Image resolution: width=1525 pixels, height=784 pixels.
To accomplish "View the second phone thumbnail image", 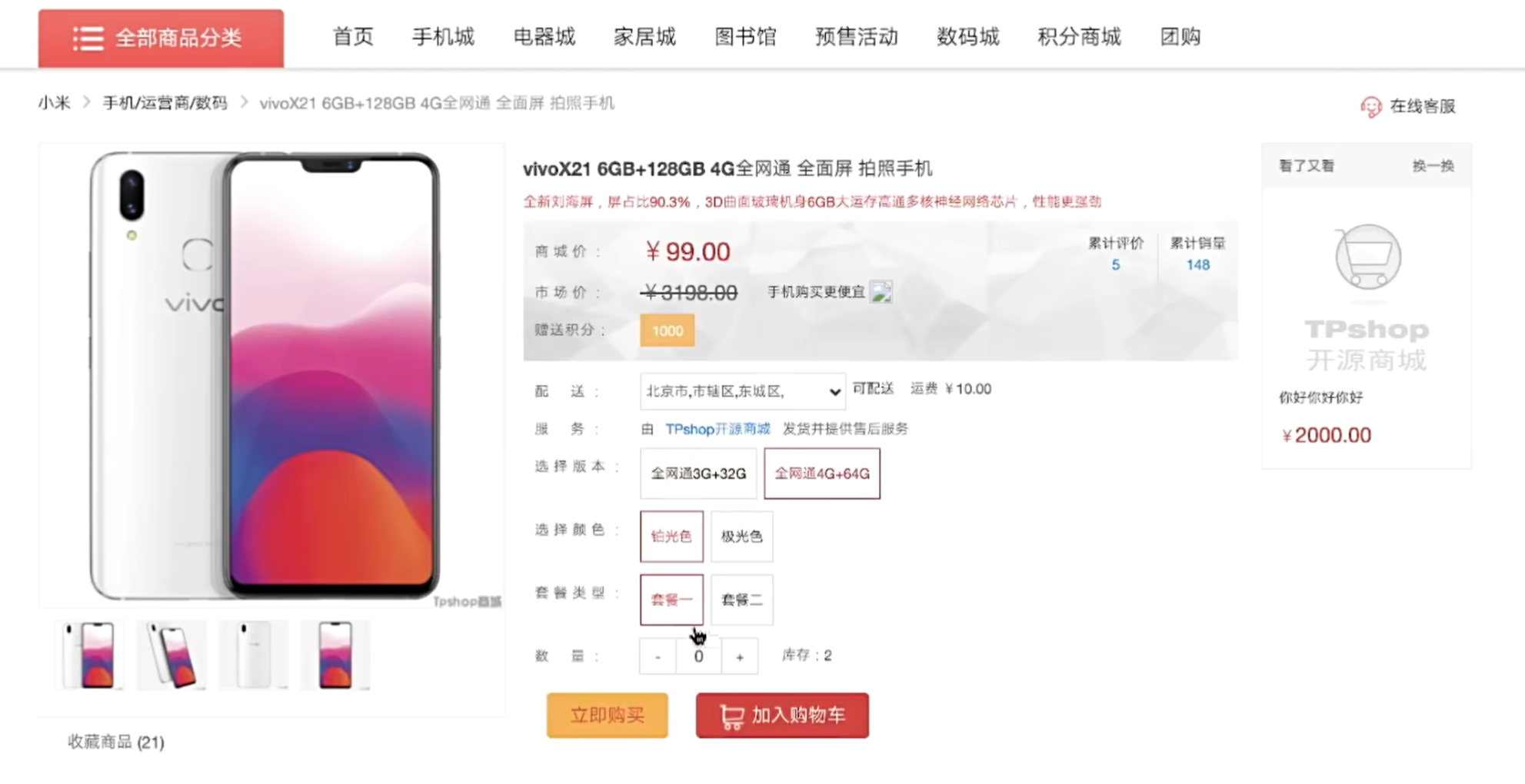I will [172, 656].
